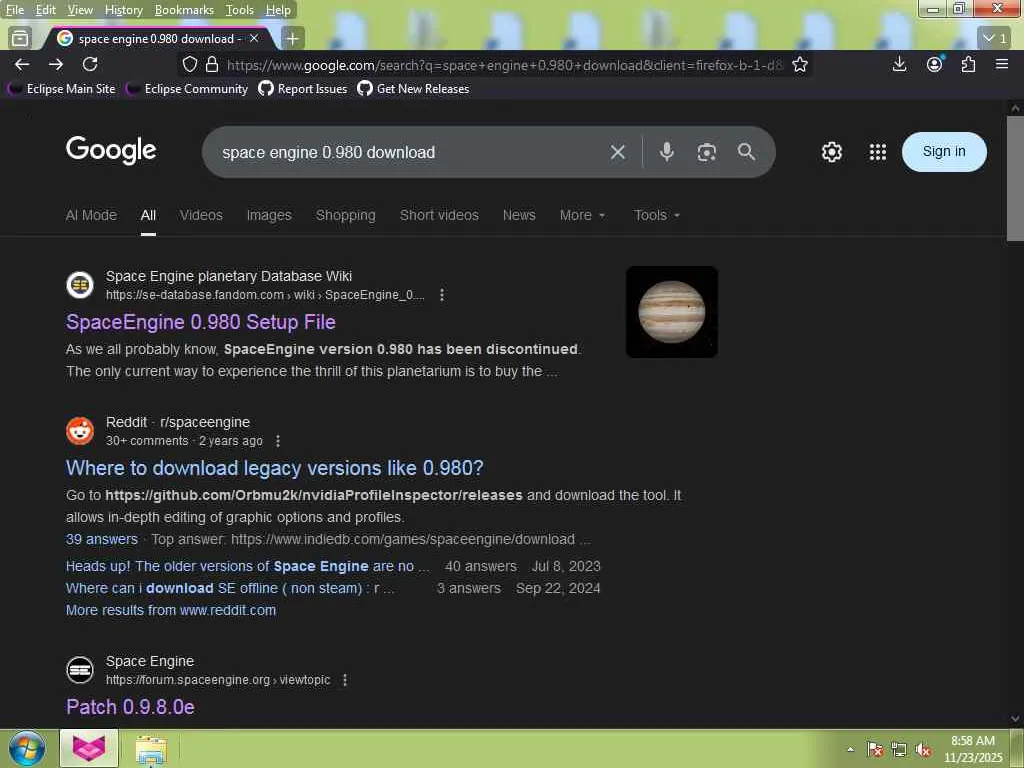This screenshot has width=1024, height=768.
Task: Open a new tab with plus button
Action: click(293, 39)
